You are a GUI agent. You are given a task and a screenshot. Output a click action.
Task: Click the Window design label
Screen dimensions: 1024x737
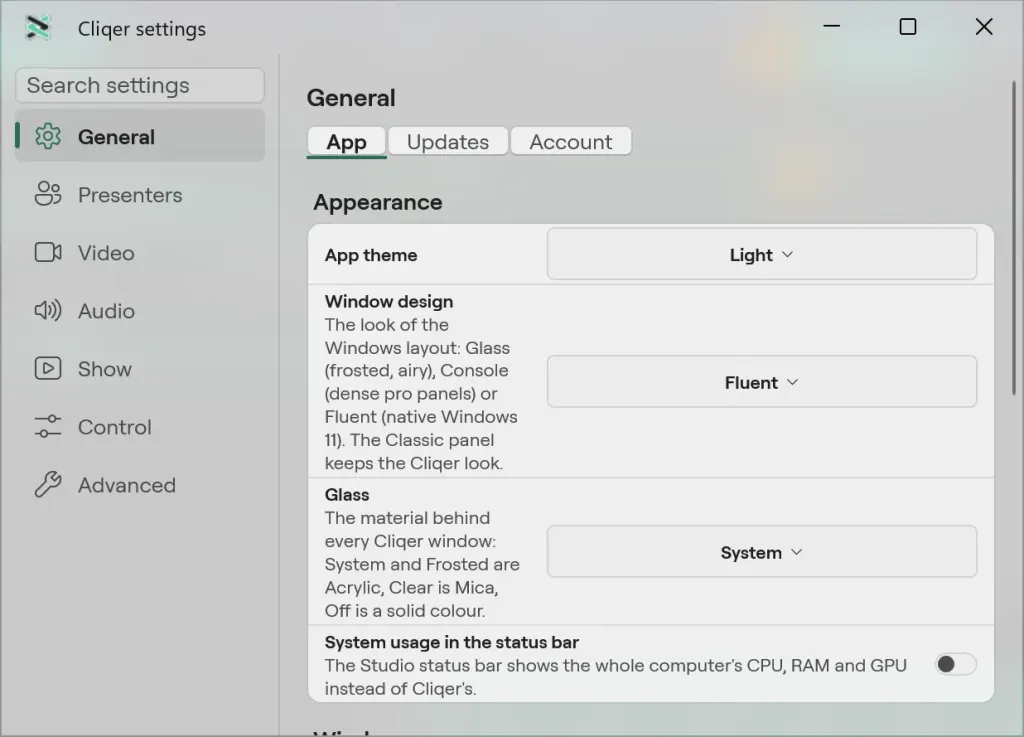(x=389, y=302)
